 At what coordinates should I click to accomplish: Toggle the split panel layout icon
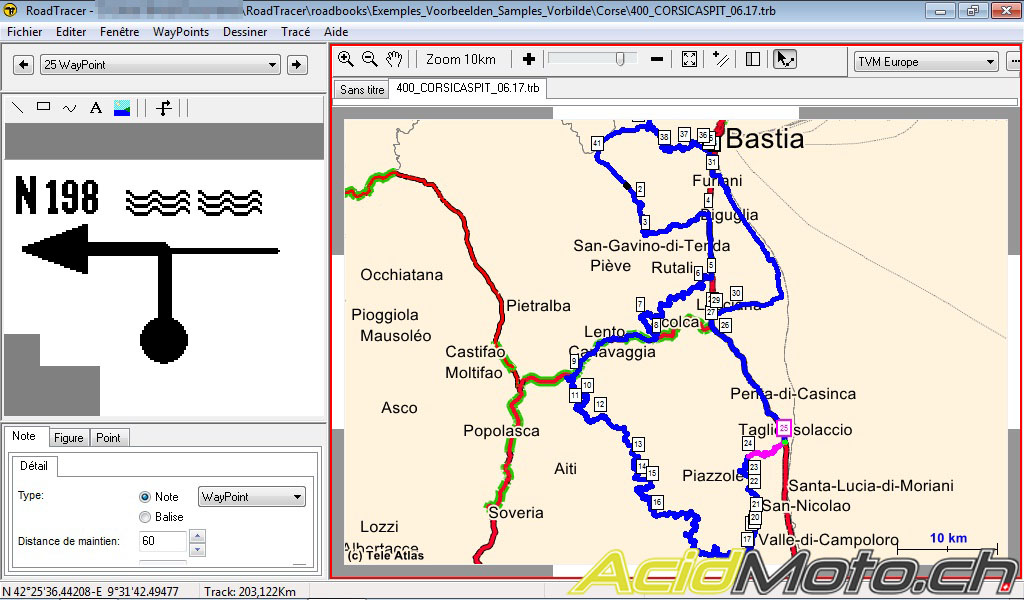pos(753,59)
